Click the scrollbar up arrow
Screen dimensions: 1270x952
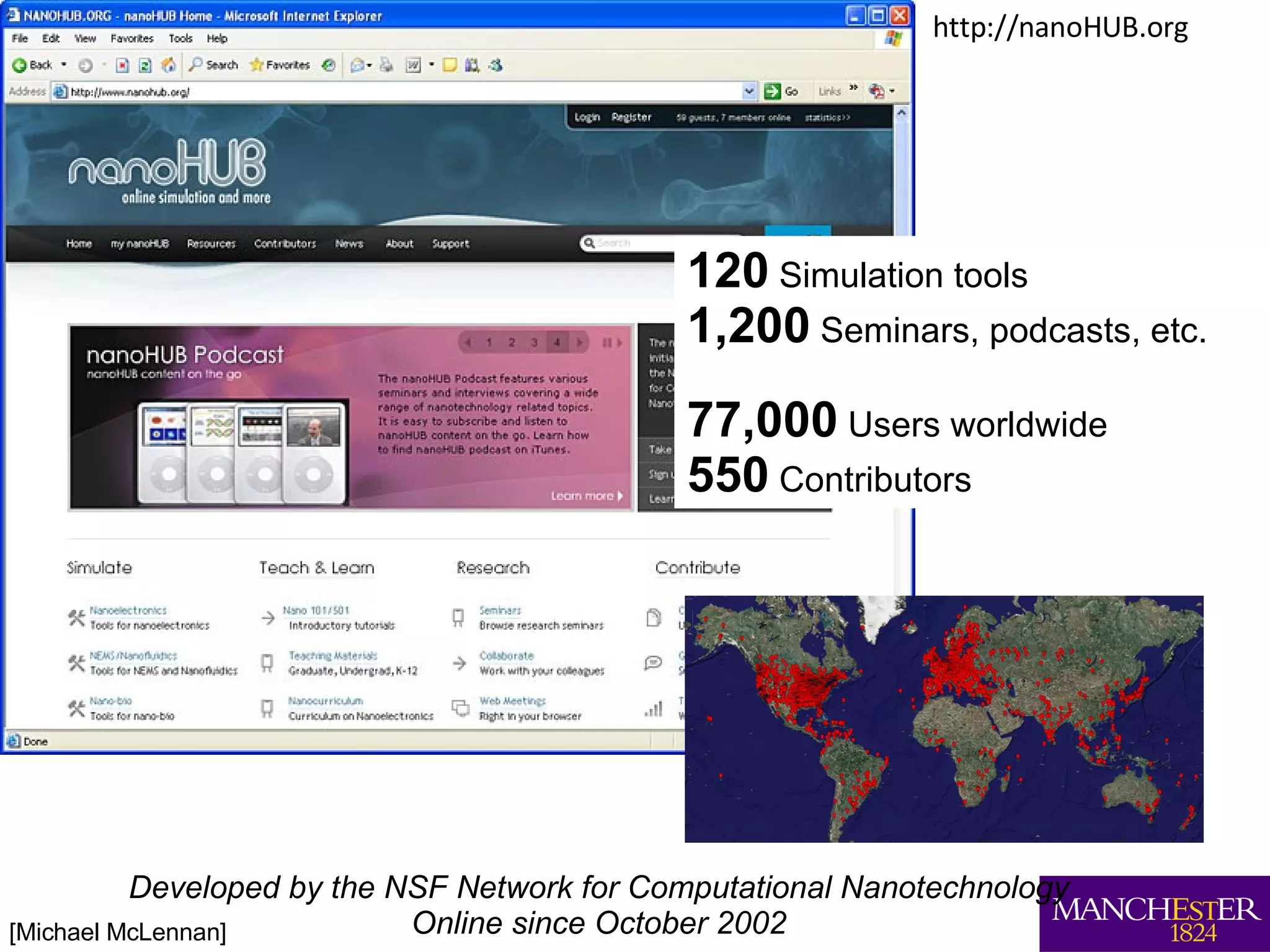[x=901, y=113]
